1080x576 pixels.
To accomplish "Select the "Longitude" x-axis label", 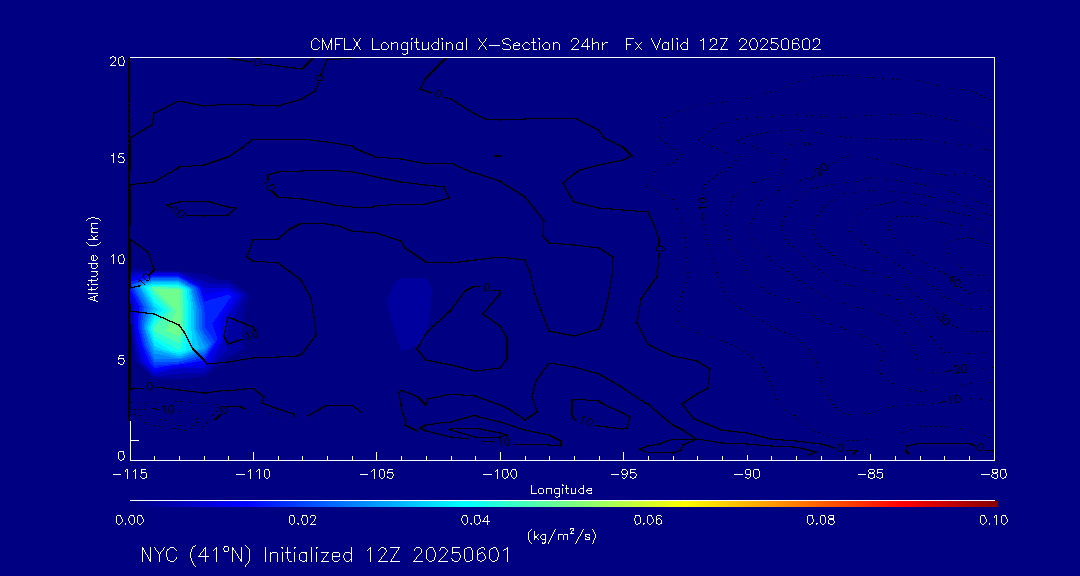I will click(561, 491).
